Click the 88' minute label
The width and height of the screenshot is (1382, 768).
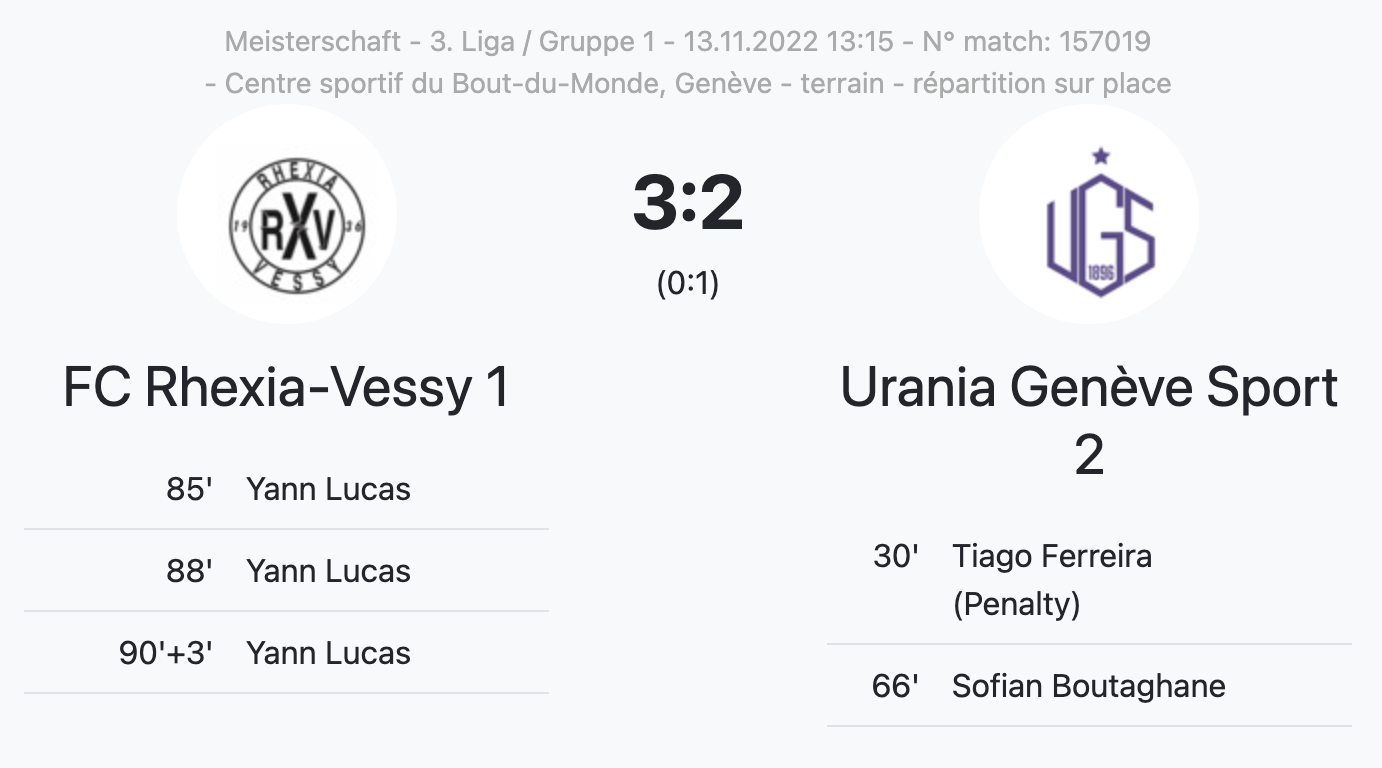click(190, 571)
